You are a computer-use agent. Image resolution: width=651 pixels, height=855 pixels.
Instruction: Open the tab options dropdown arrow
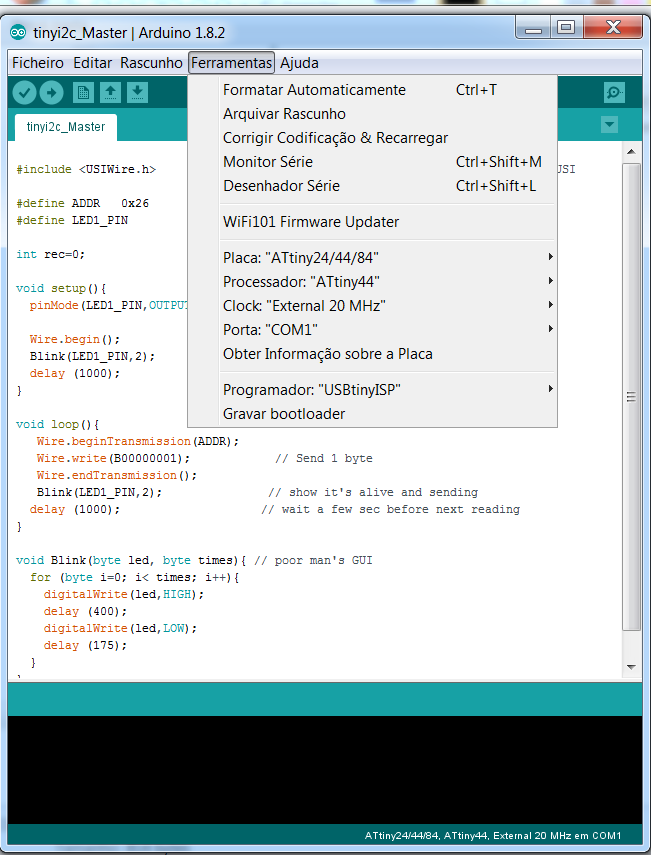pyautogui.click(x=609, y=124)
